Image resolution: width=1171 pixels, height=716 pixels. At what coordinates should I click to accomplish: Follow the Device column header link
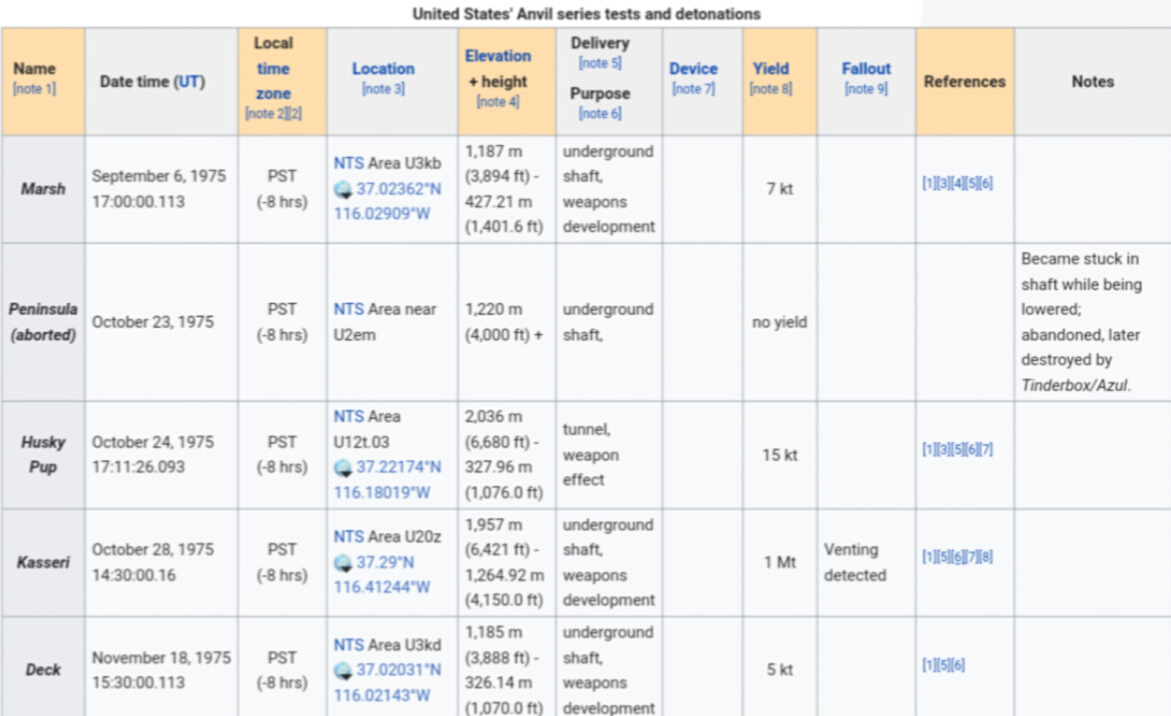pos(693,69)
